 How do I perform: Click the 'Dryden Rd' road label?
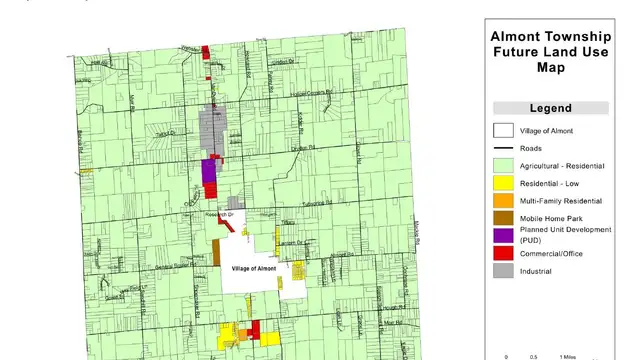pyautogui.click(x=303, y=148)
